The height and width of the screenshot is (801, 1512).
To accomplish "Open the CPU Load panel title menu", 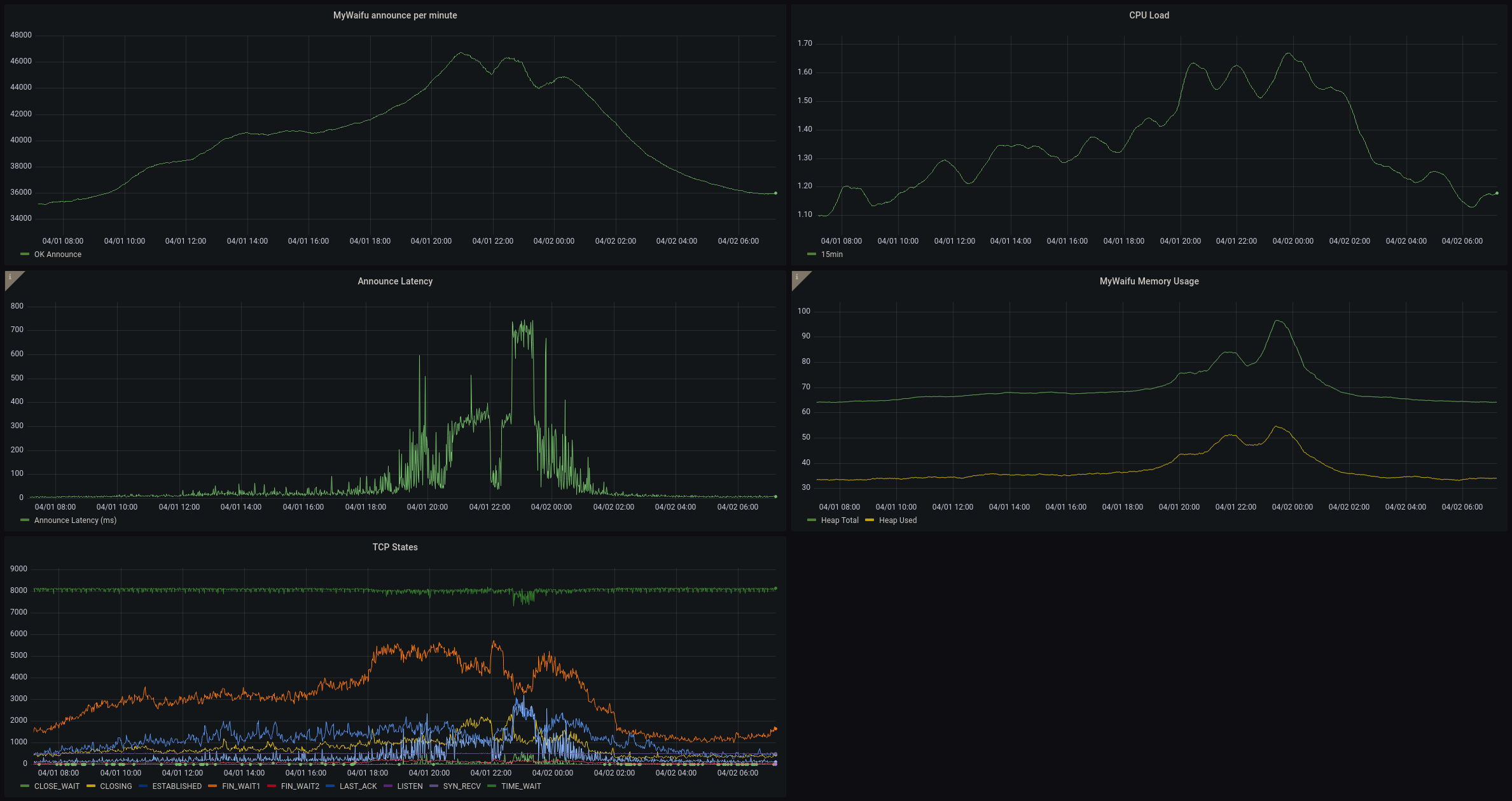I will (x=1149, y=15).
